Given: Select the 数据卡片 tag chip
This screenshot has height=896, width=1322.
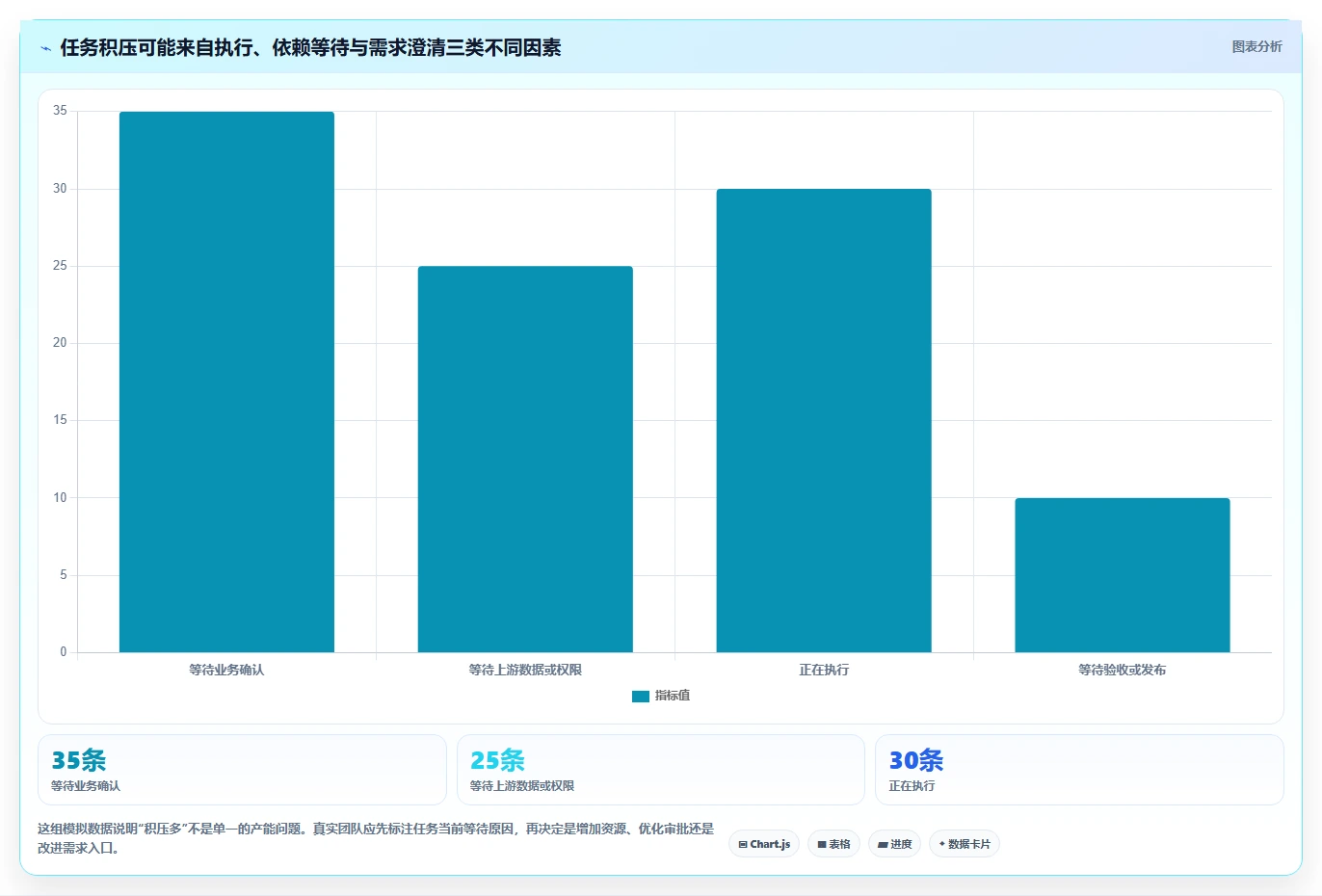Looking at the screenshot, I should 965,844.
